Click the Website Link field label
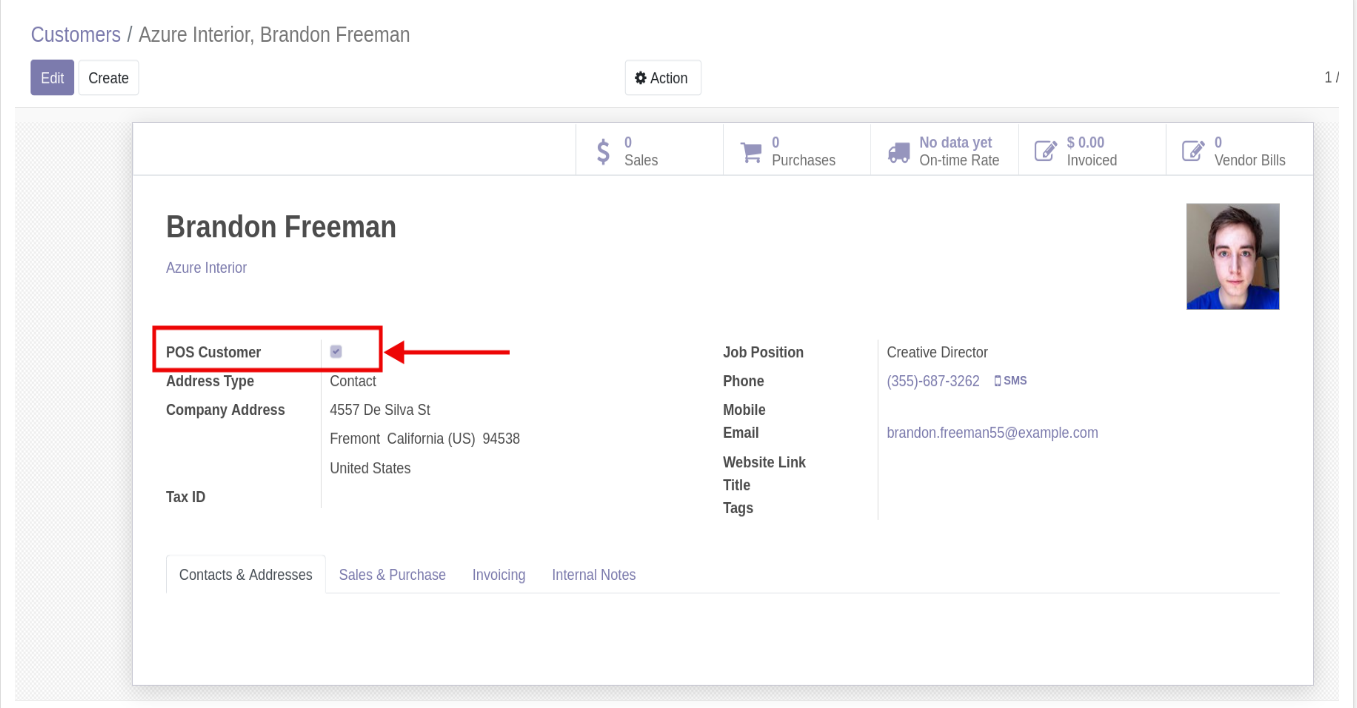The height and width of the screenshot is (708, 1357). tap(764, 462)
